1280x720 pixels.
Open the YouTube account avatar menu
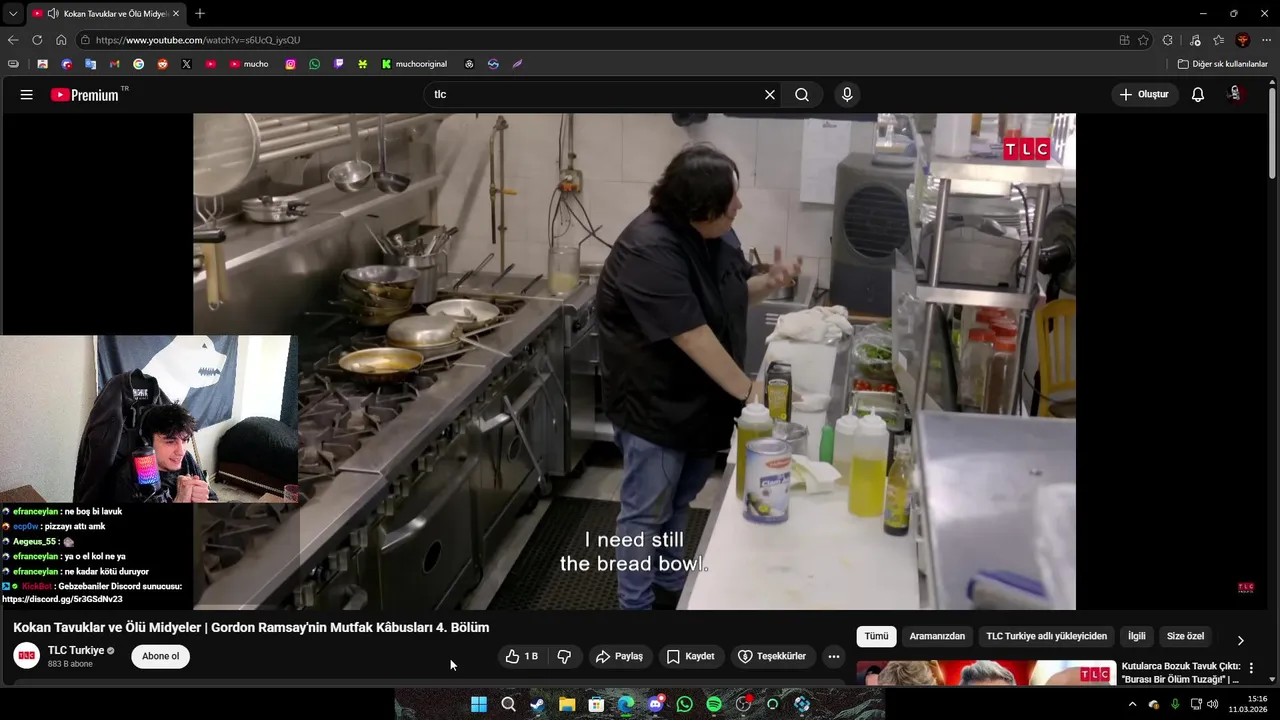1236,94
